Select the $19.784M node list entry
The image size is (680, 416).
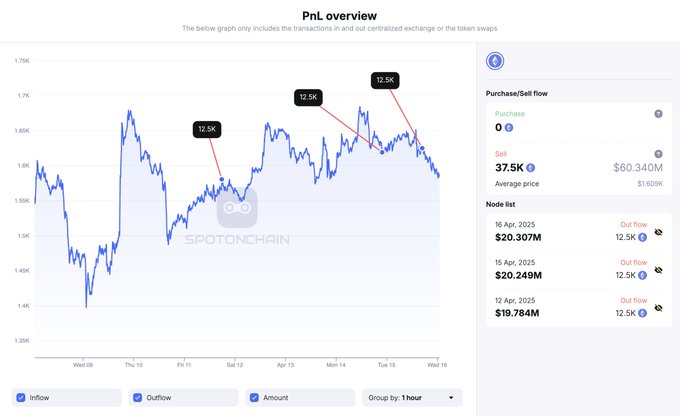520,311
